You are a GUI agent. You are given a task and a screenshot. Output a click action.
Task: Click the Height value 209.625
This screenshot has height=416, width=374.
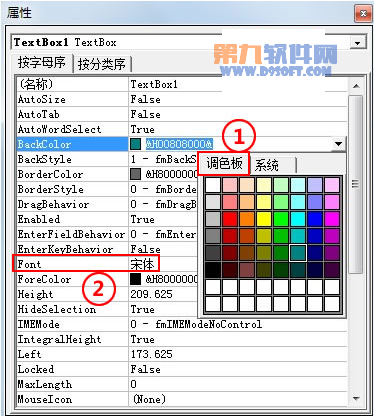coord(151,294)
